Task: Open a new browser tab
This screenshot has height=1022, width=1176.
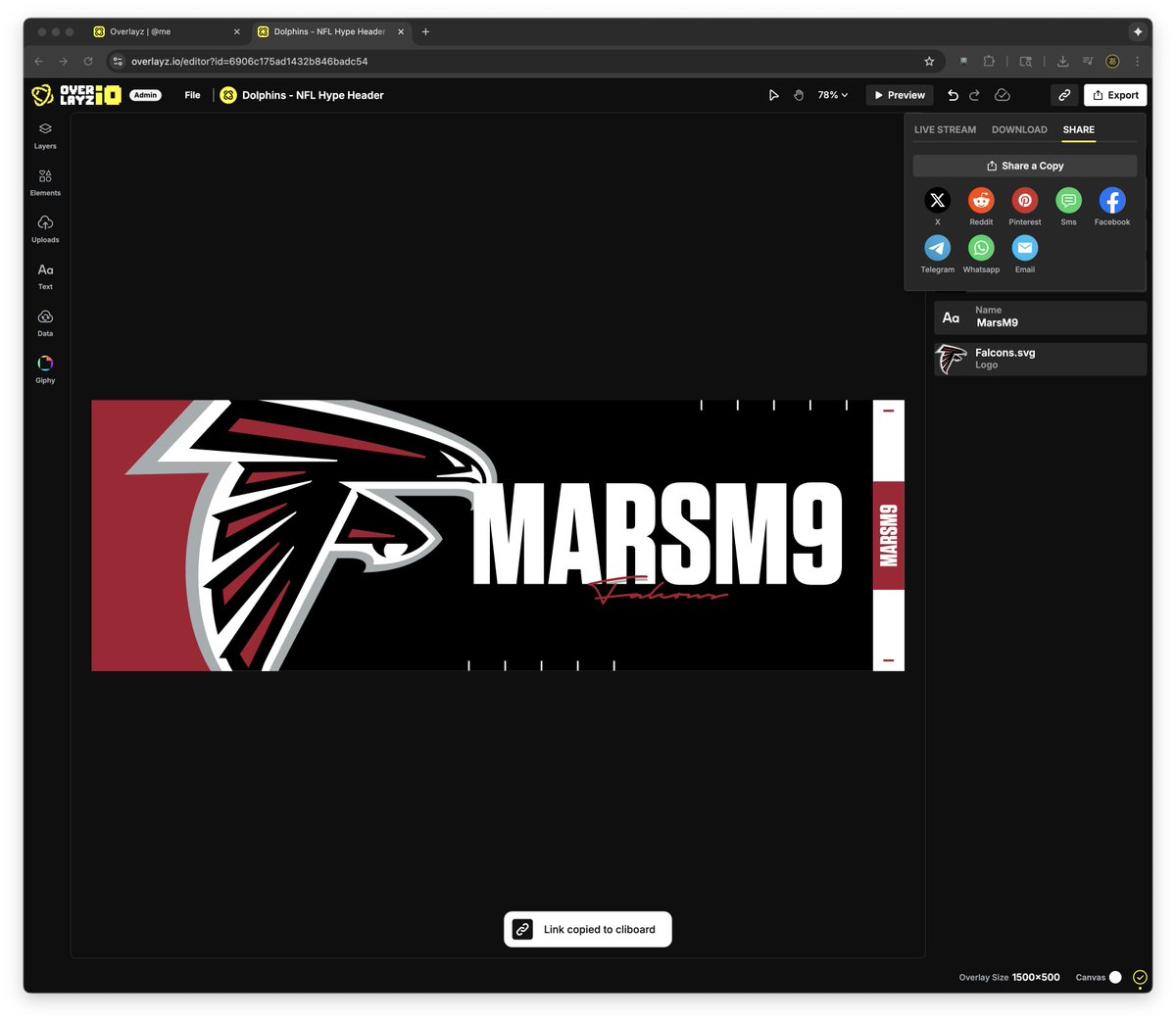Action: coord(425,31)
